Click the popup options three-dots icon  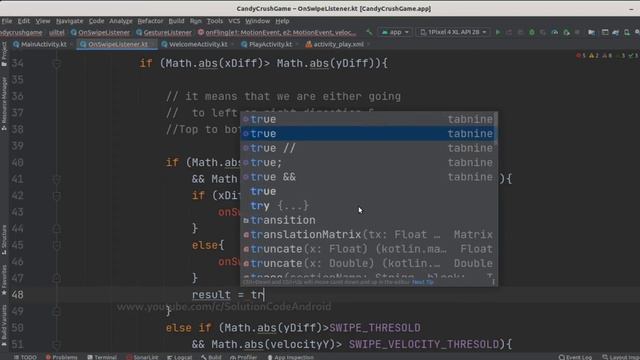coord(493,282)
